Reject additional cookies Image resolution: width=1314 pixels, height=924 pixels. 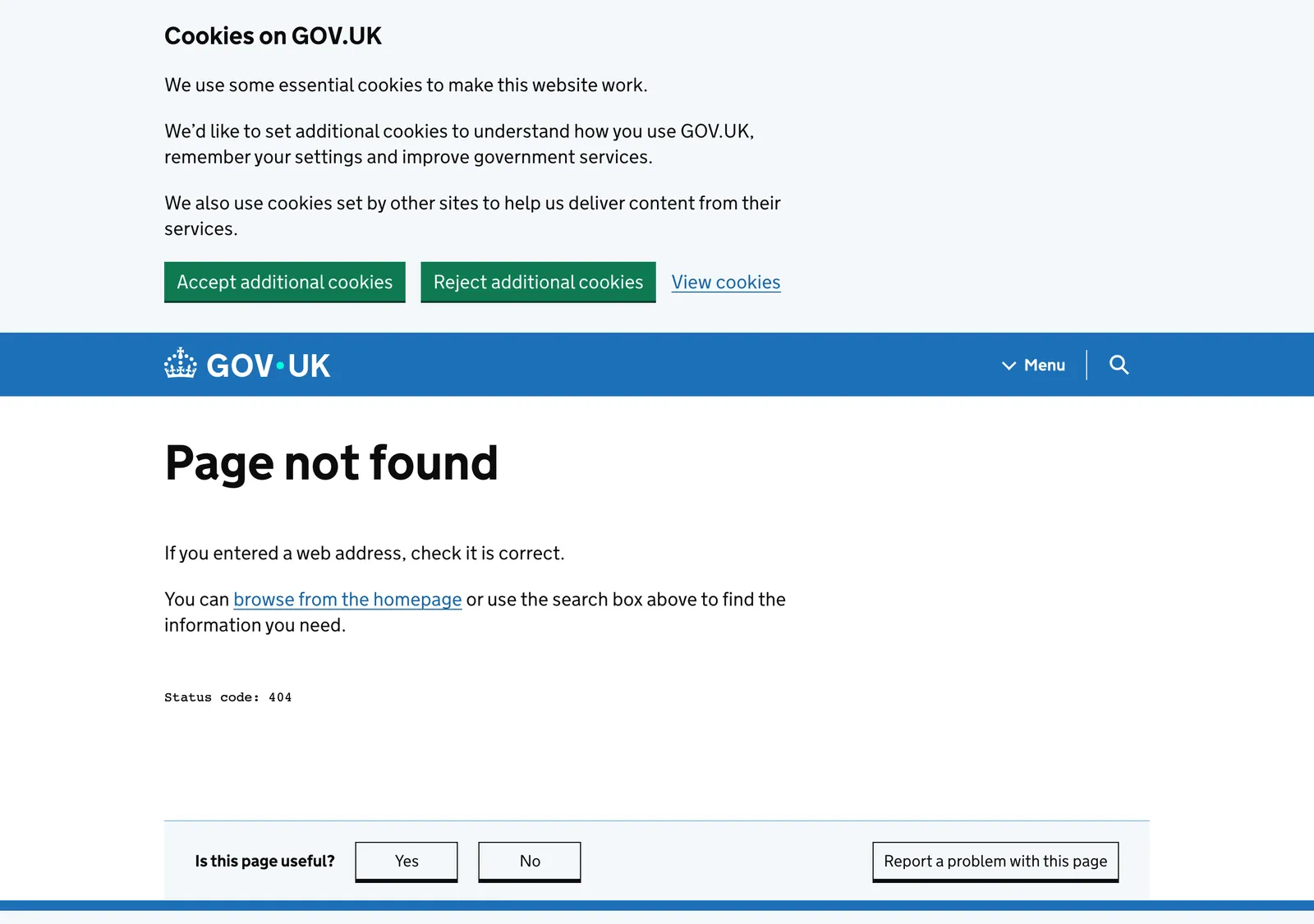538,282
